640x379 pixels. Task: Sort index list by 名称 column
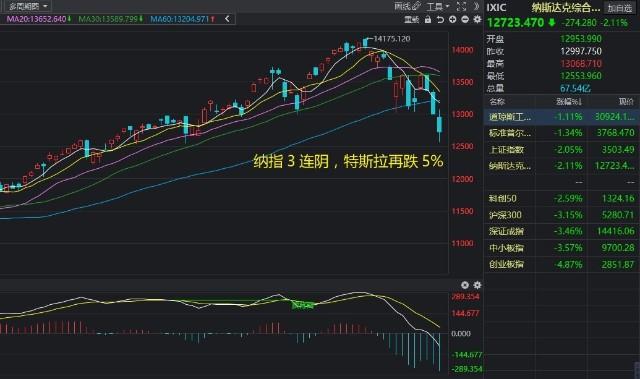(497, 102)
